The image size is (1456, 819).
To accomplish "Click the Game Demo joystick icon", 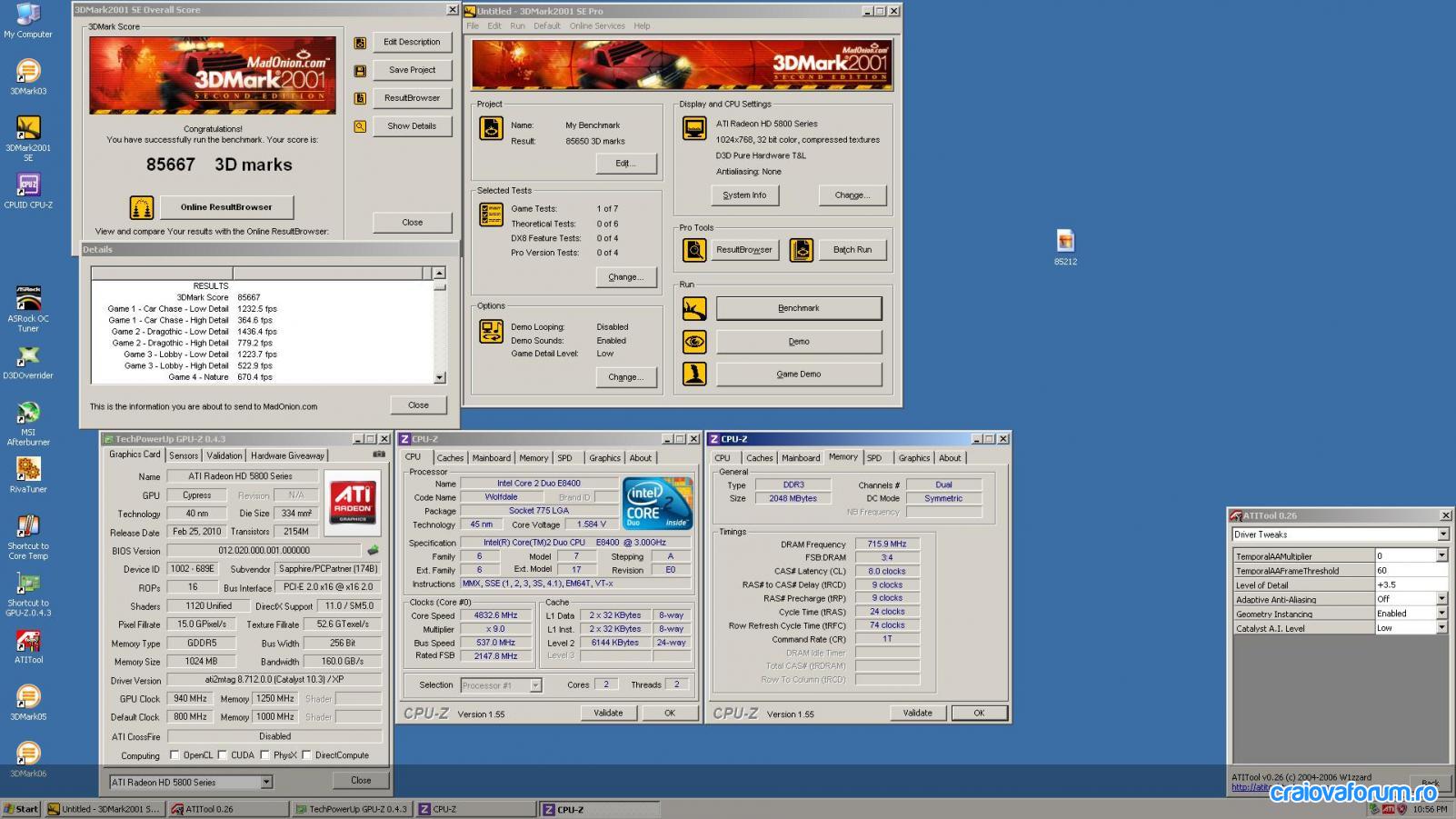I will coord(694,375).
